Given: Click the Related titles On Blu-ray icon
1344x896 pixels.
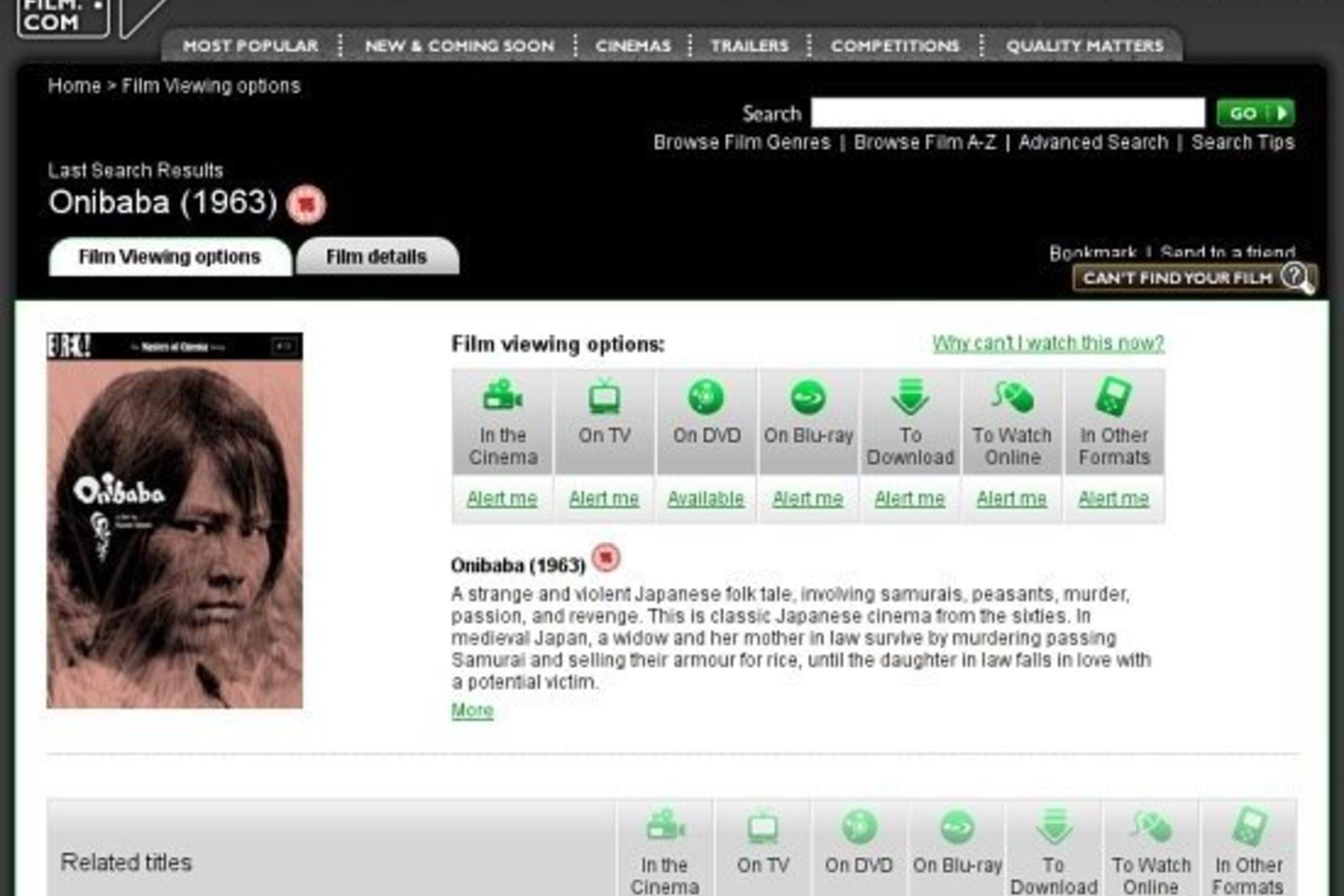Looking at the screenshot, I should tap(957, 827).
